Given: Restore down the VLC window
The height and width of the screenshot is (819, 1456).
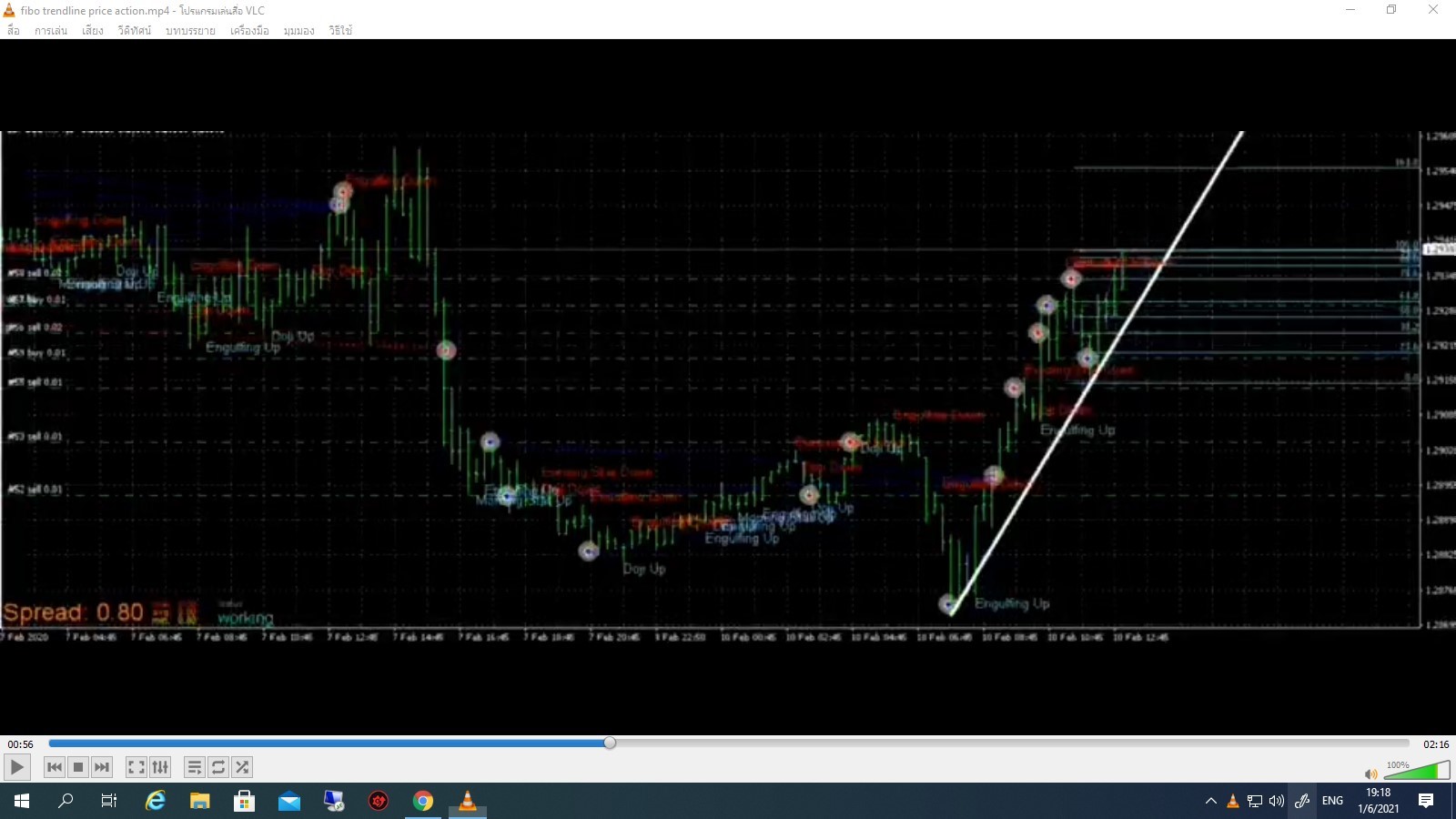Looking at the screenshot, I should click(1391, 10).
